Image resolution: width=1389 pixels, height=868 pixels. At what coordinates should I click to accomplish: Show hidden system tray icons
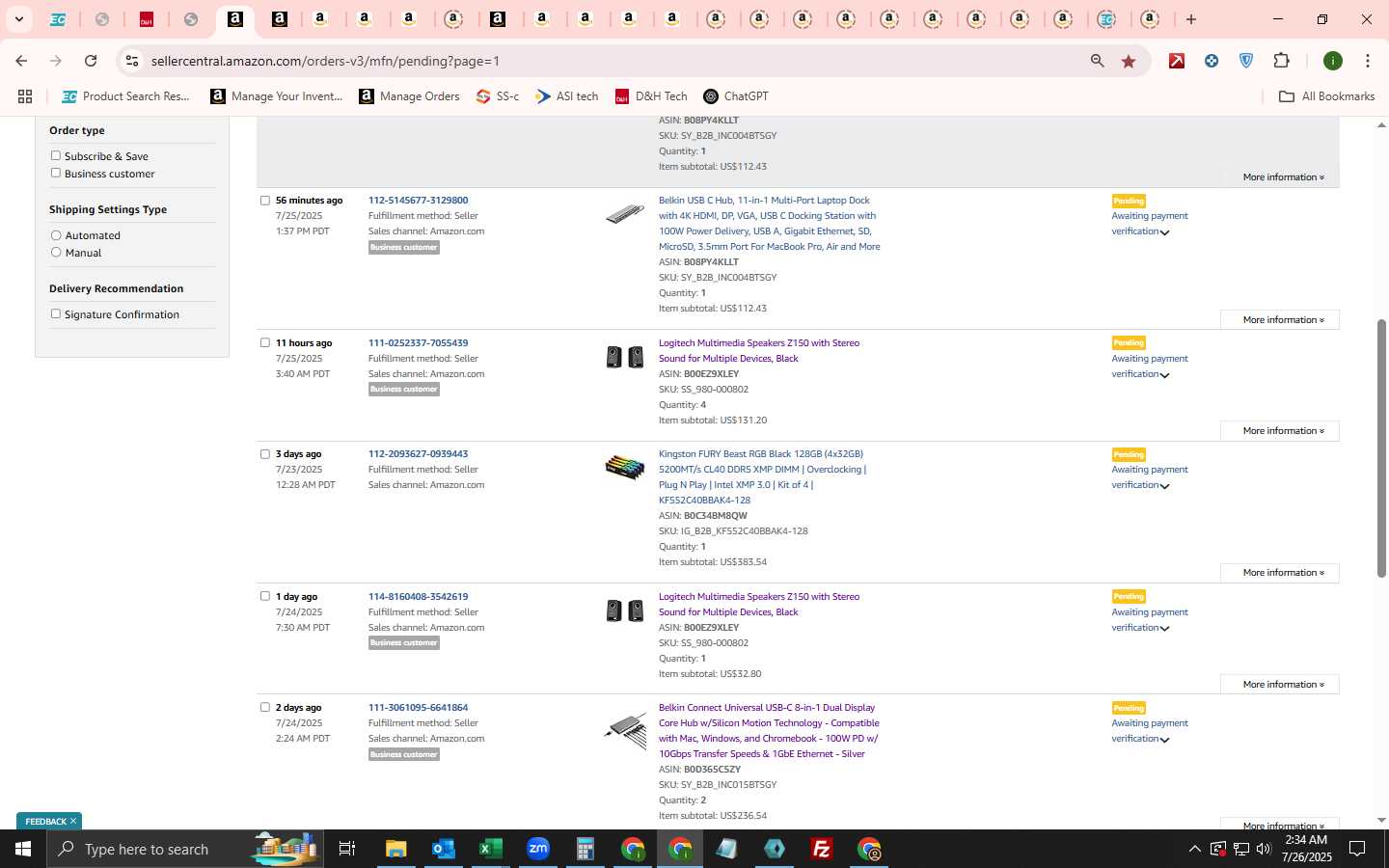pos(1194,849)
